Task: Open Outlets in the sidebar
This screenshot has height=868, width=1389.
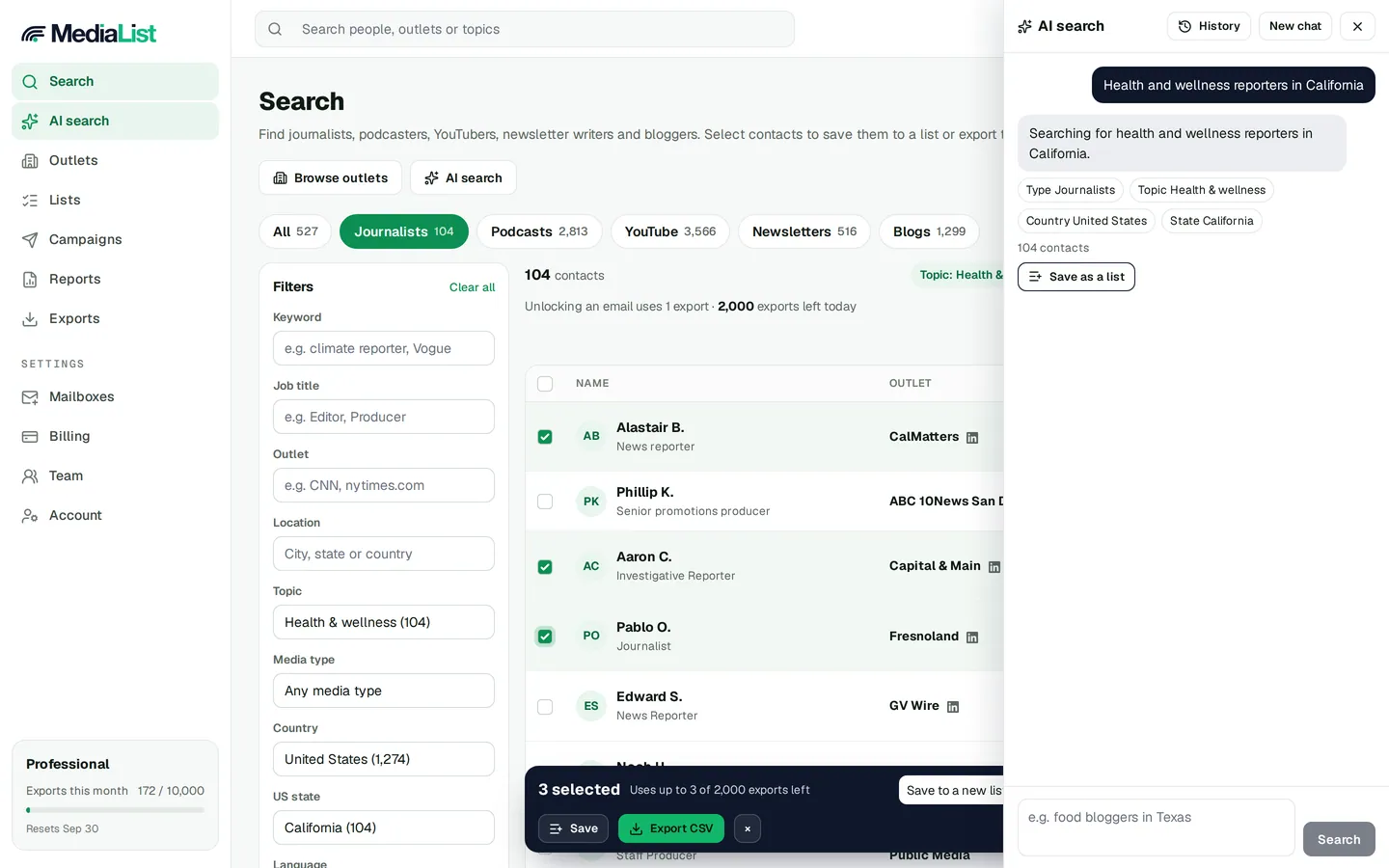Action: click(115, 160)
